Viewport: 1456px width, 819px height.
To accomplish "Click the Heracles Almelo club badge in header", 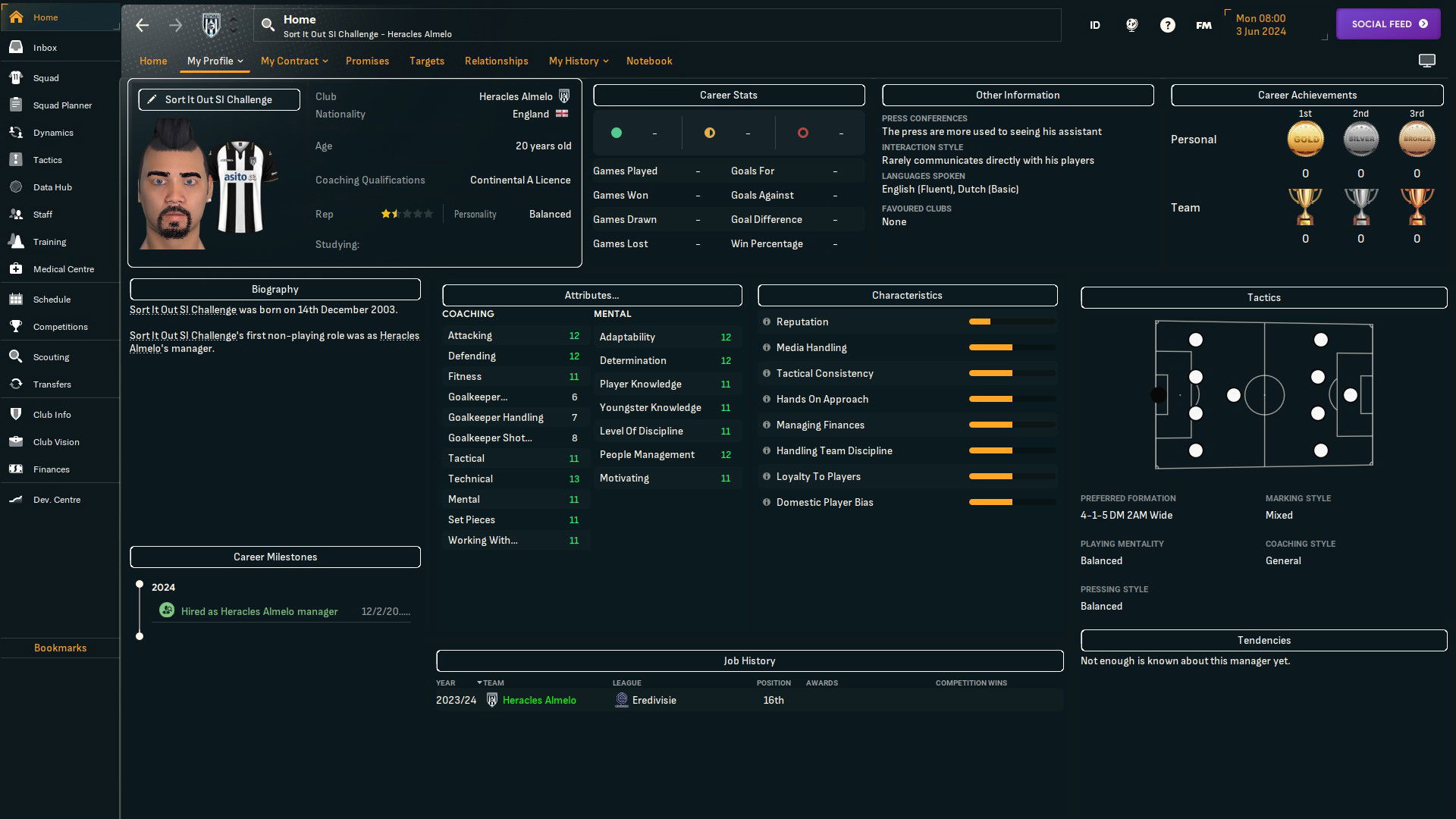I will coord(212,25).
